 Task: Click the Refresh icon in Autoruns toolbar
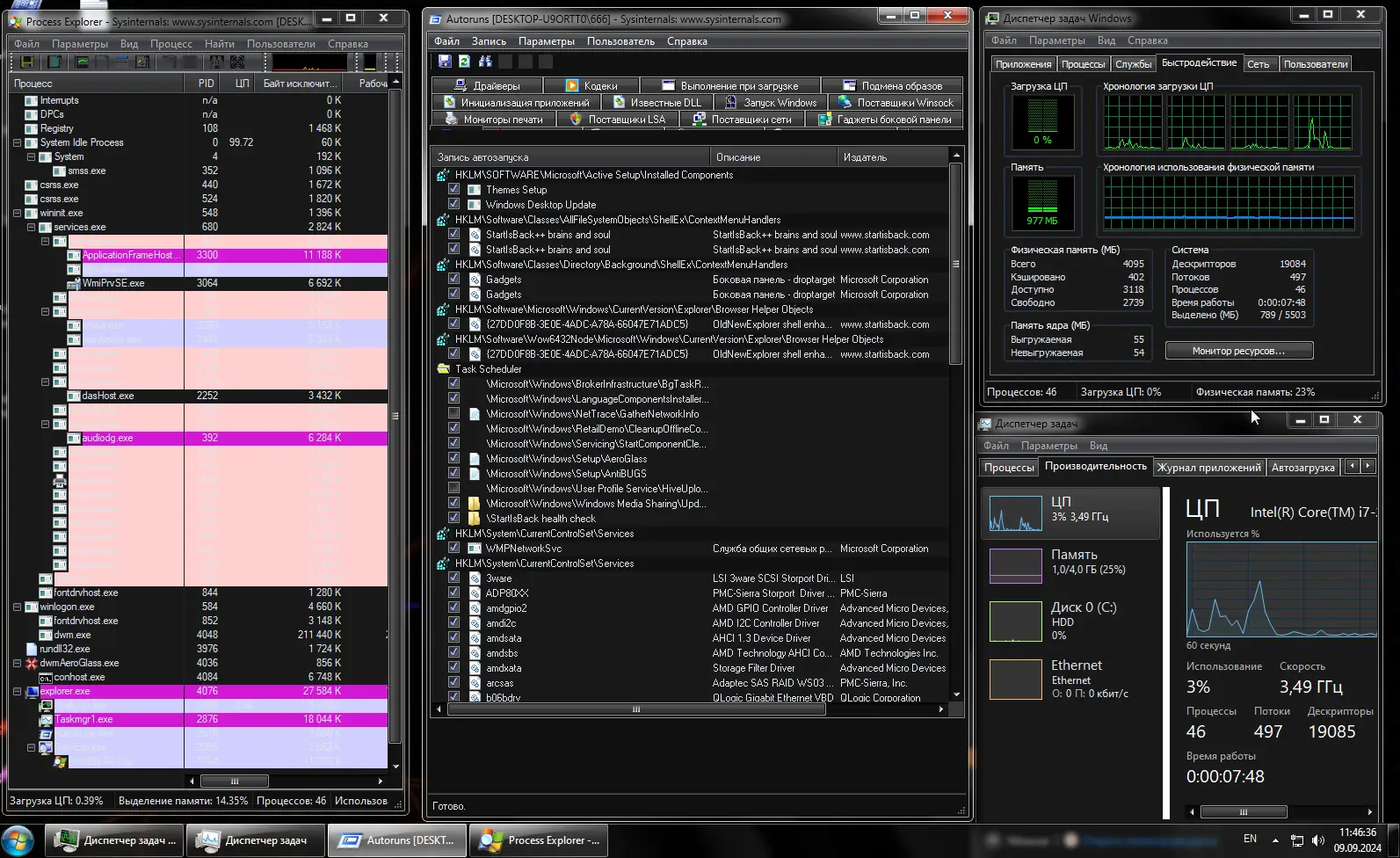coord(464,62)
